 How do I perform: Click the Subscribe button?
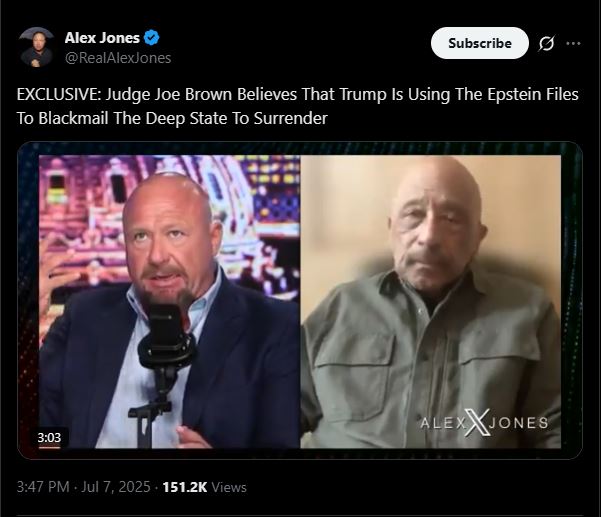pyautogui.click(x=479, y=43)
